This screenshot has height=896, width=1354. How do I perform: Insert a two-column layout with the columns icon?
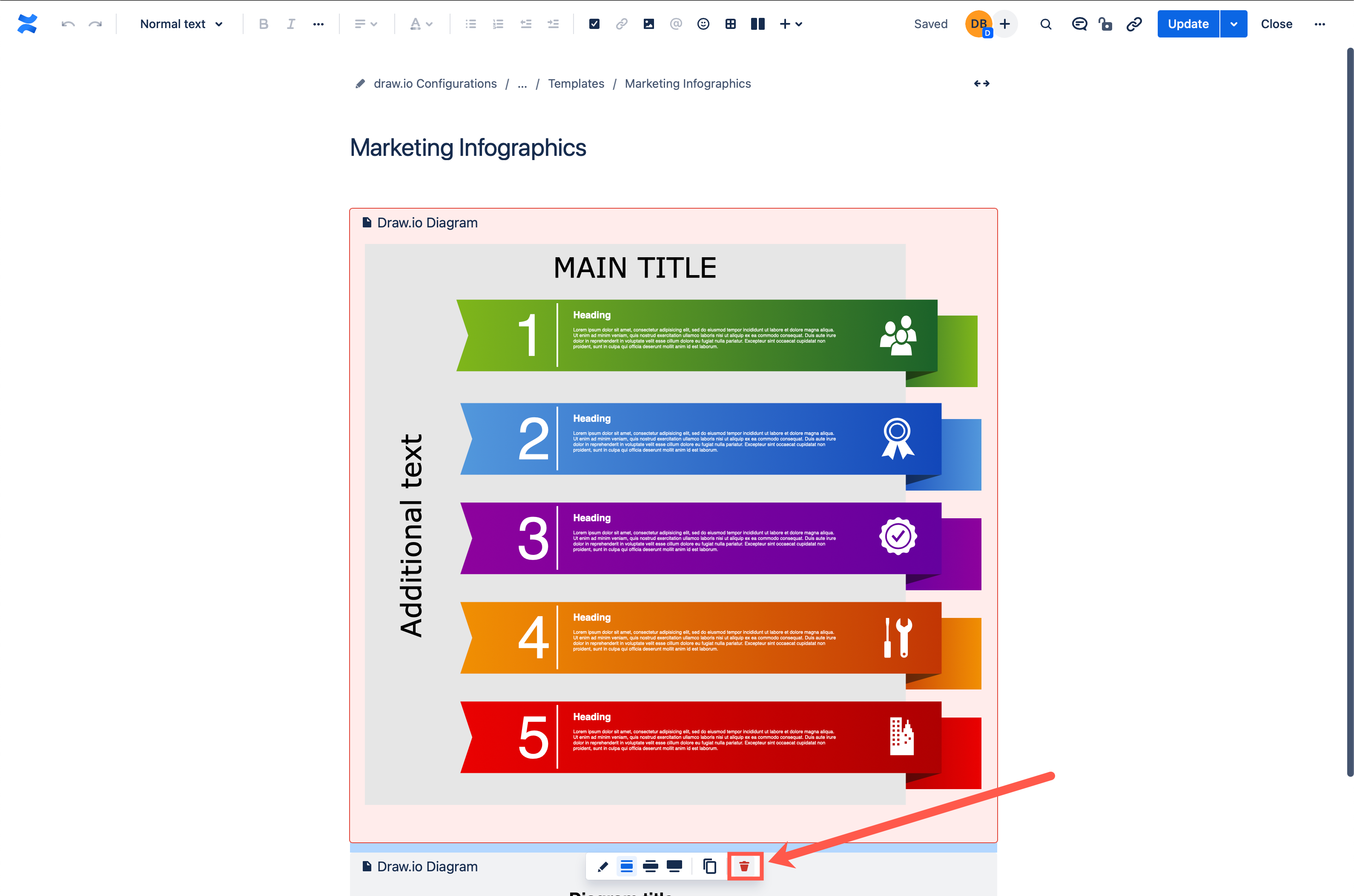(x=757, y=23)
